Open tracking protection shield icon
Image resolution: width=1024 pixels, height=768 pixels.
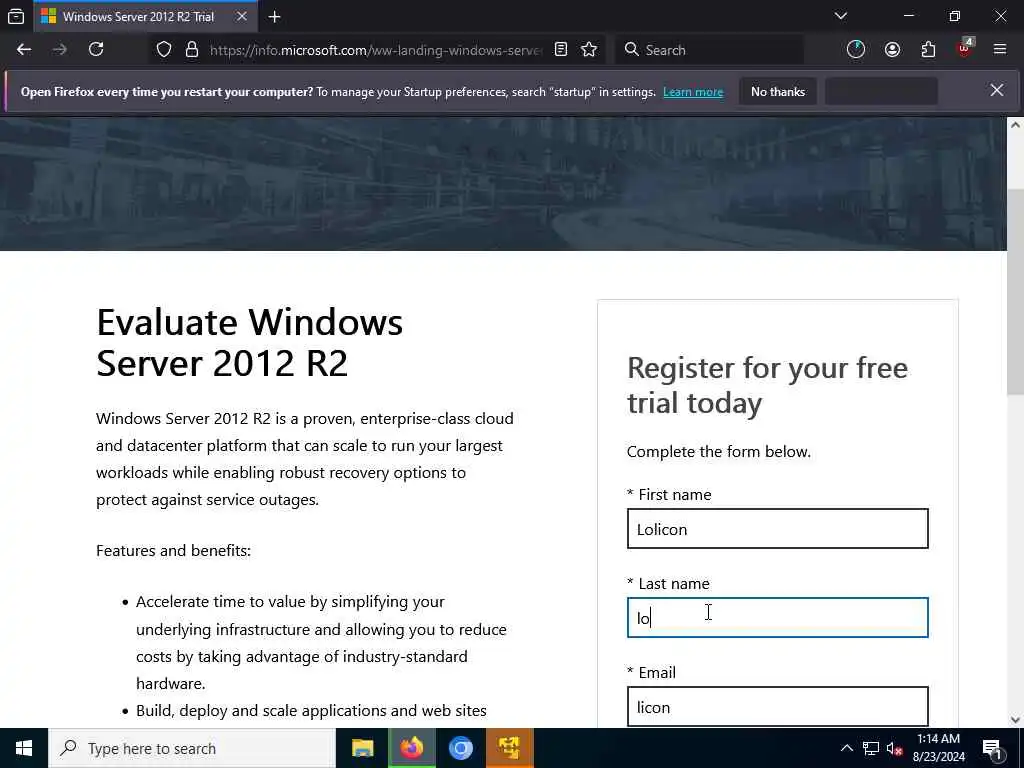click(x=164, y=50)
